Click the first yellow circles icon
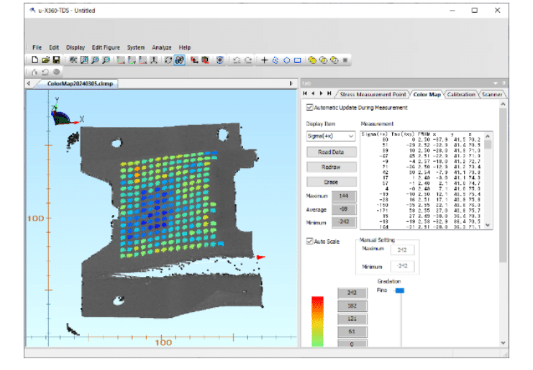 click(x=312, y=60)
